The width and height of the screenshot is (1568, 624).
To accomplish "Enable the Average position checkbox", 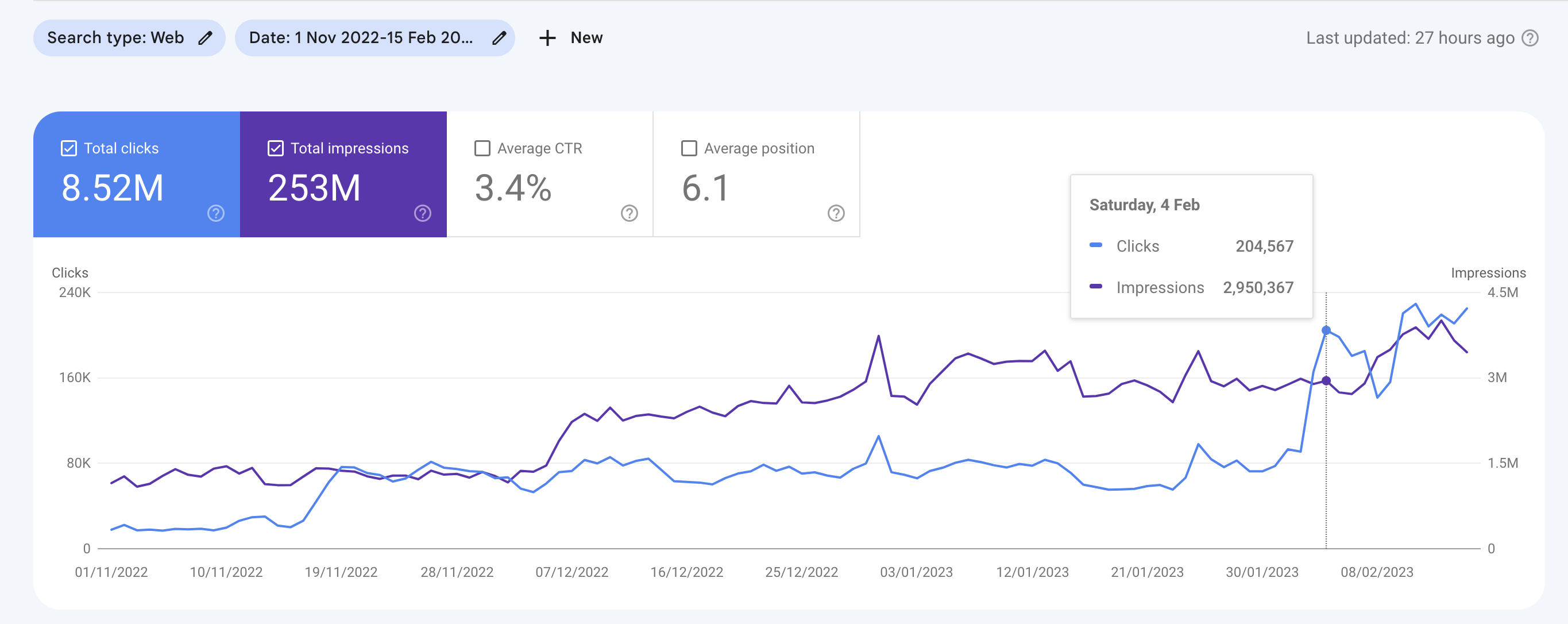I will coord(689,149).
